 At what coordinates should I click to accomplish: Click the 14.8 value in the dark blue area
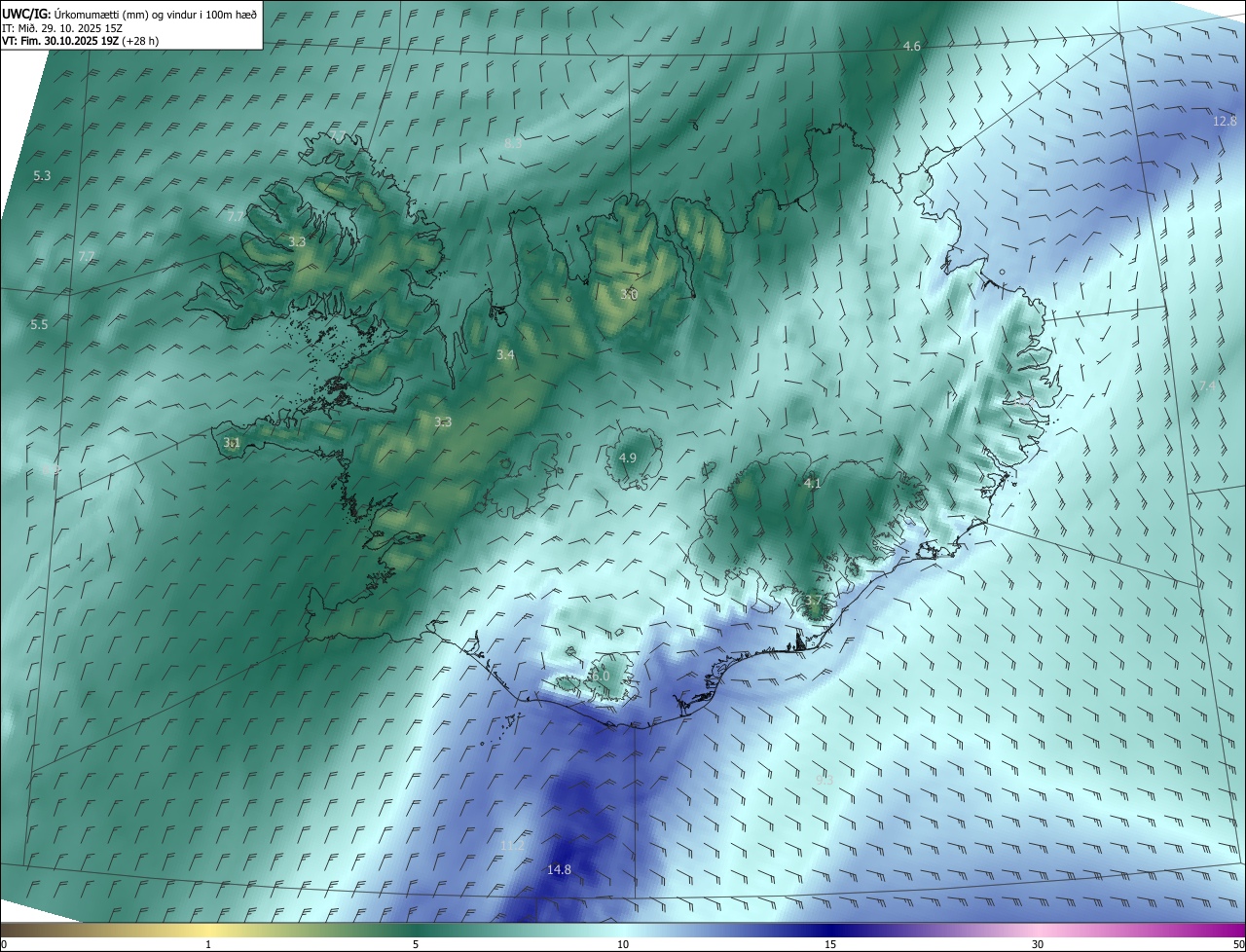click(559, 870)
